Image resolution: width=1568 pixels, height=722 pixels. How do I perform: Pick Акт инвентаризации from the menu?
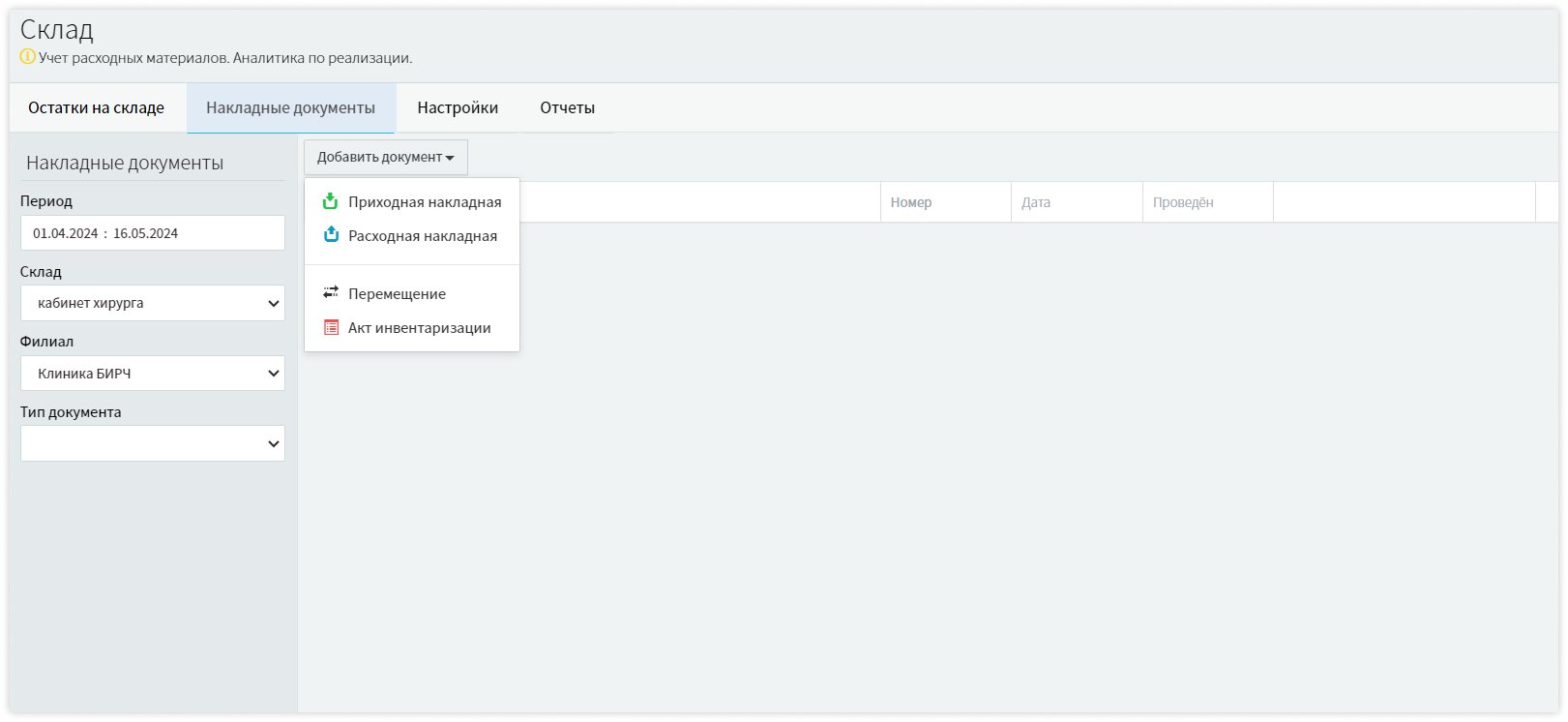[x=419, y=328]
